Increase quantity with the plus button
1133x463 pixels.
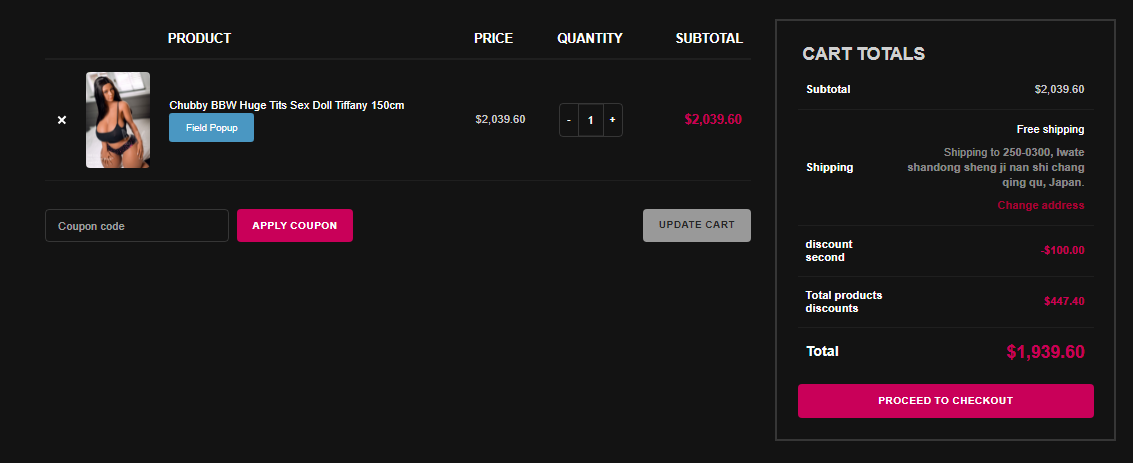click(612, 120)
